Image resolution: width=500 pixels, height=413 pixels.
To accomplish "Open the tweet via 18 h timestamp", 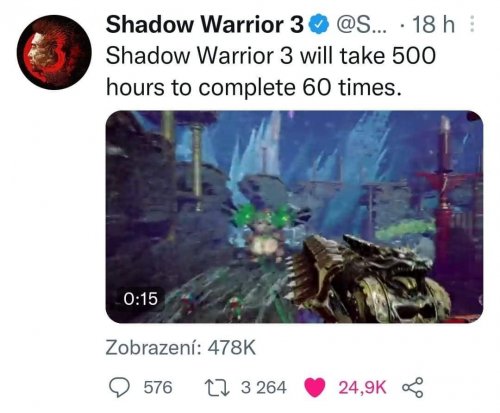I will 433,25.
